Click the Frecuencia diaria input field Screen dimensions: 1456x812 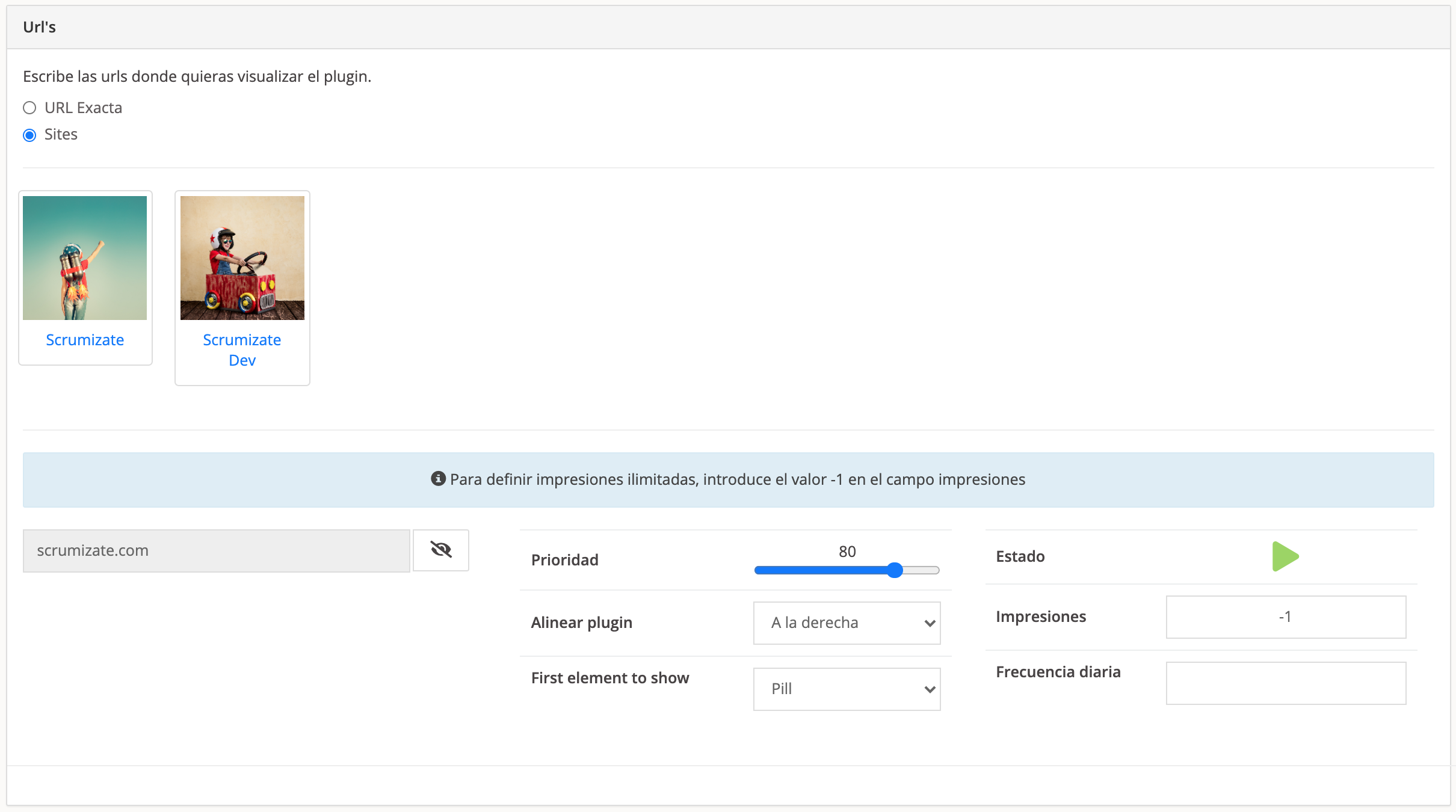[x=1285, y=683]
